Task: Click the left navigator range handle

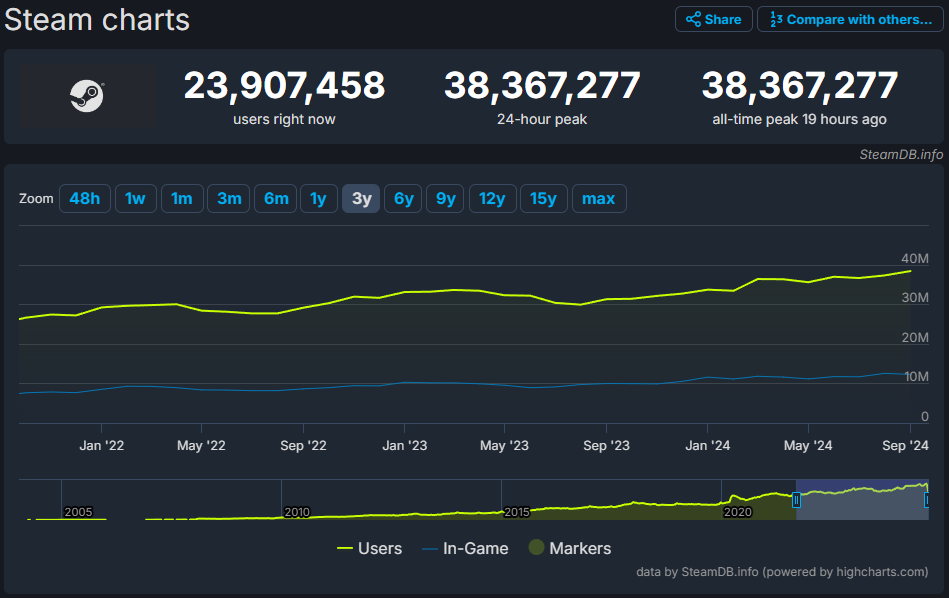Action: point(796,500)
